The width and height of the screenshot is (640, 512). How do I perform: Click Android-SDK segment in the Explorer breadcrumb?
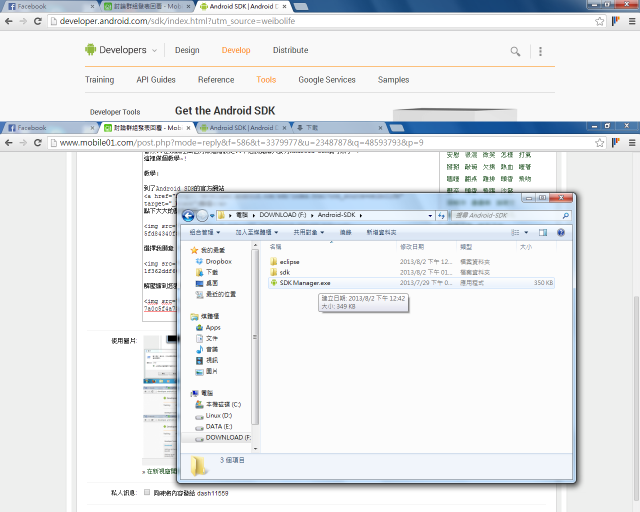coord(336,215)
